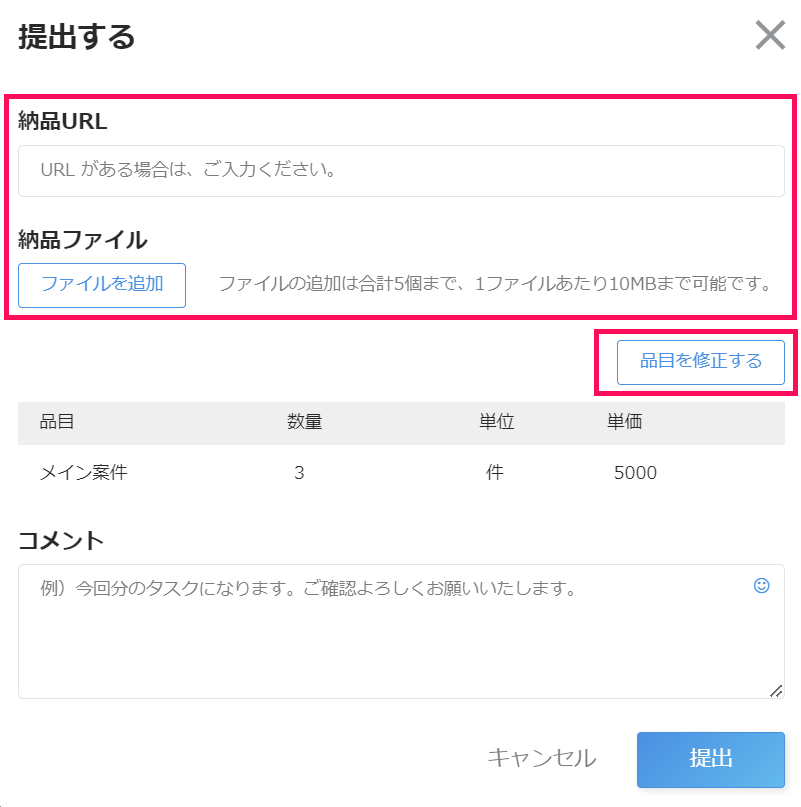Grab the comment box resize handle
This screenshot has height=807, width=801.
776,691
